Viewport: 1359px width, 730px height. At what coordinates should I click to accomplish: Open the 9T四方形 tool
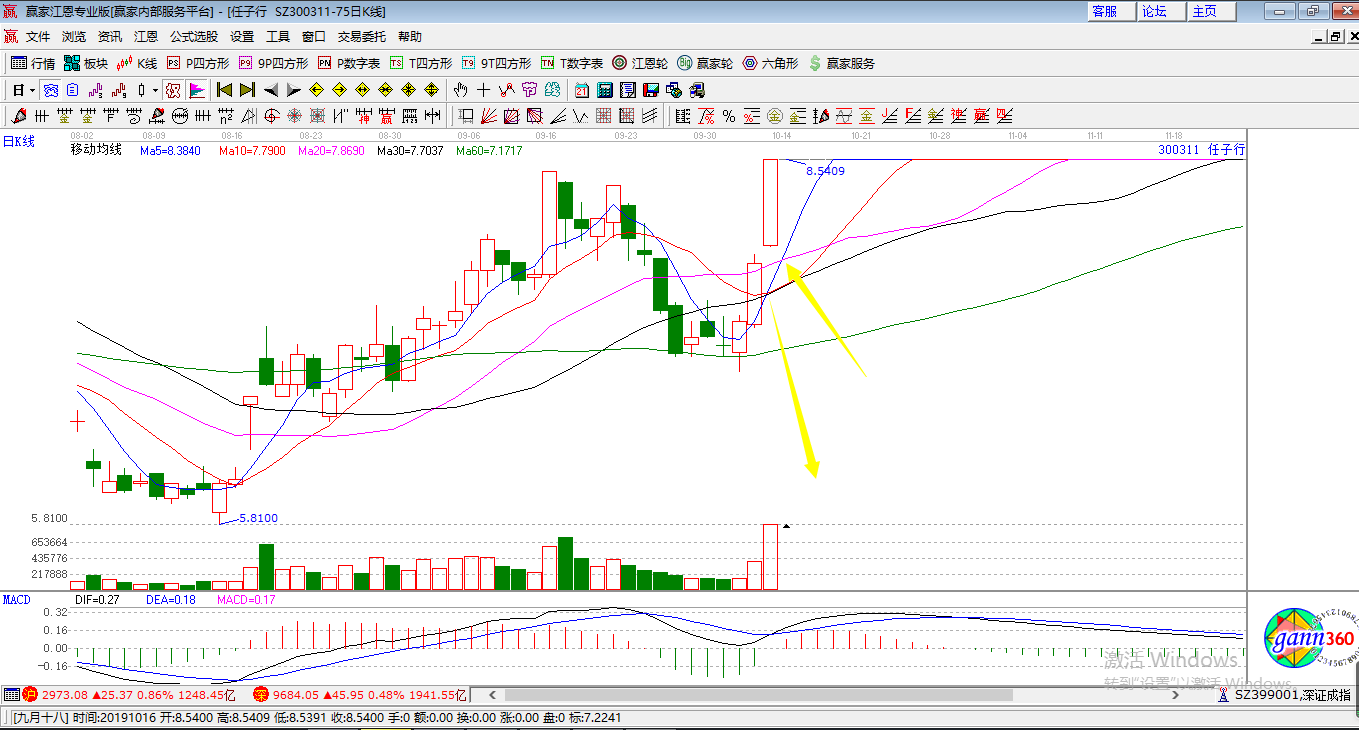(497, 63)
